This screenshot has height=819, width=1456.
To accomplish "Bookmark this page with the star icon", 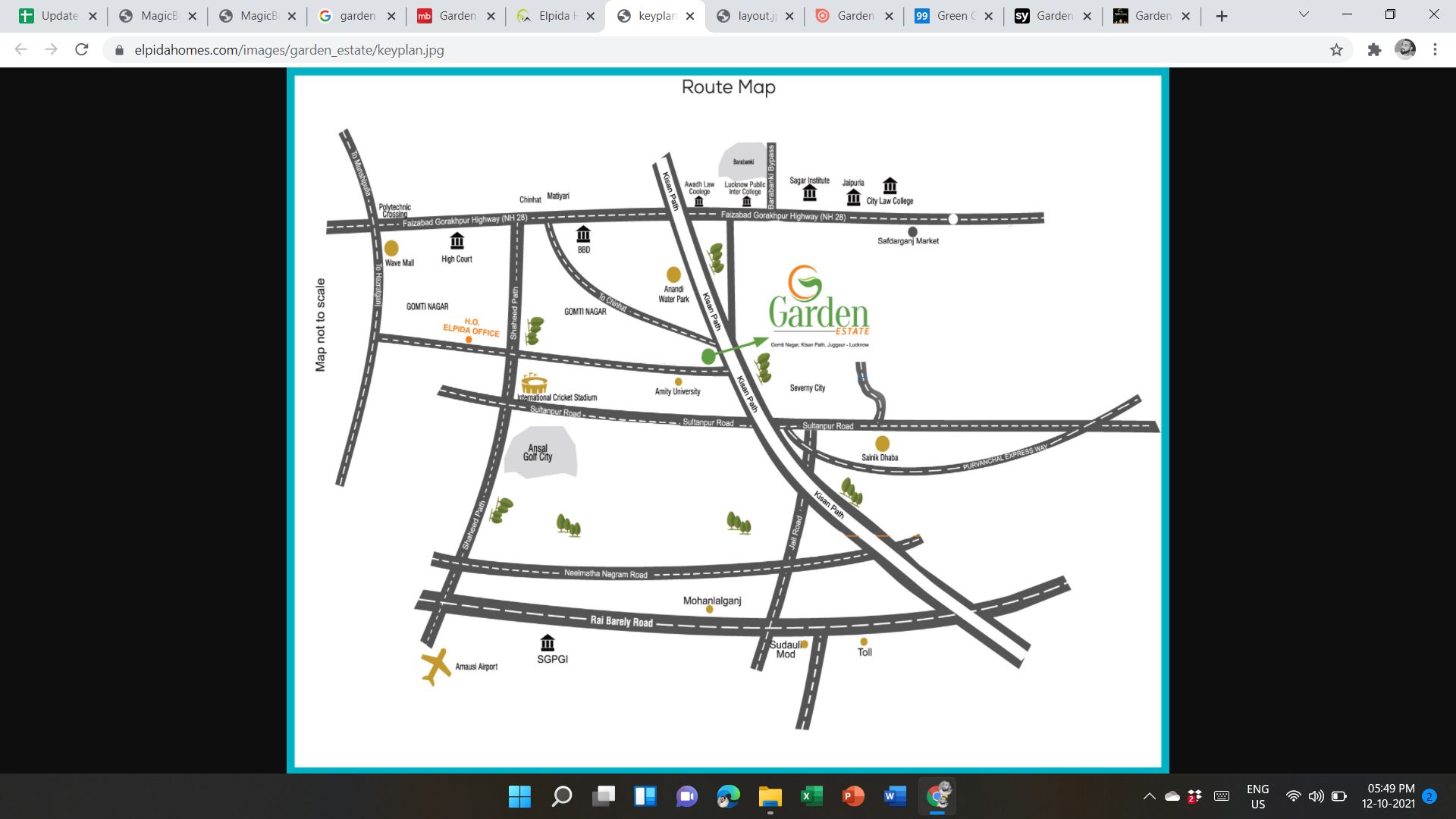I will coord(1336,50).
